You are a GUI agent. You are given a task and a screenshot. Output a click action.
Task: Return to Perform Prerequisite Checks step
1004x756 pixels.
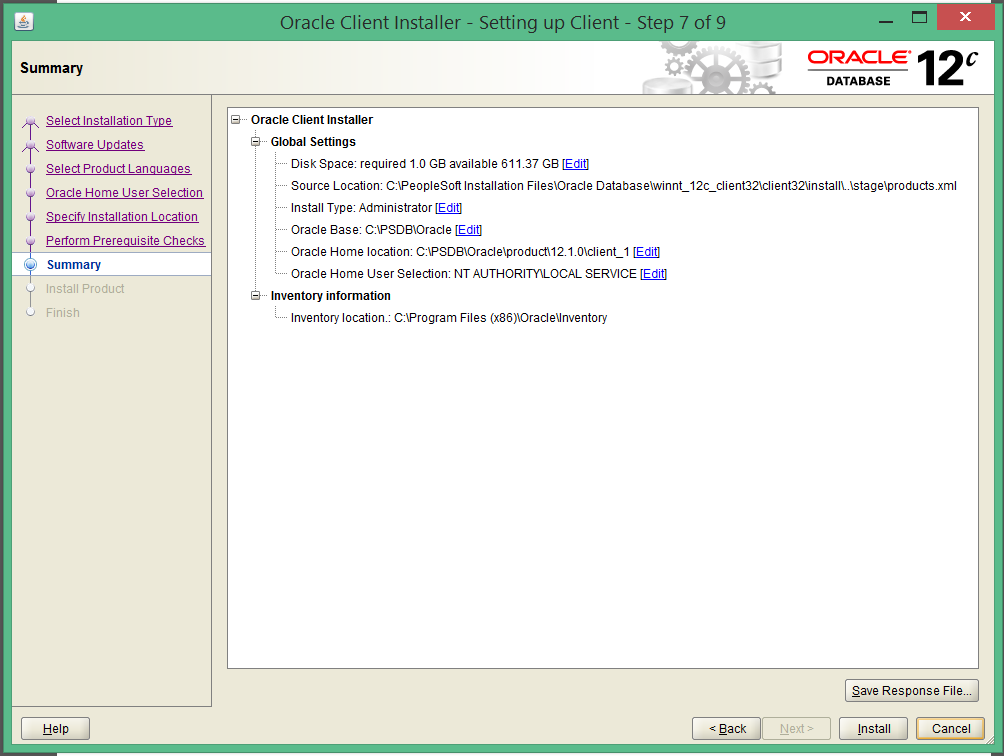coord(125,241)
